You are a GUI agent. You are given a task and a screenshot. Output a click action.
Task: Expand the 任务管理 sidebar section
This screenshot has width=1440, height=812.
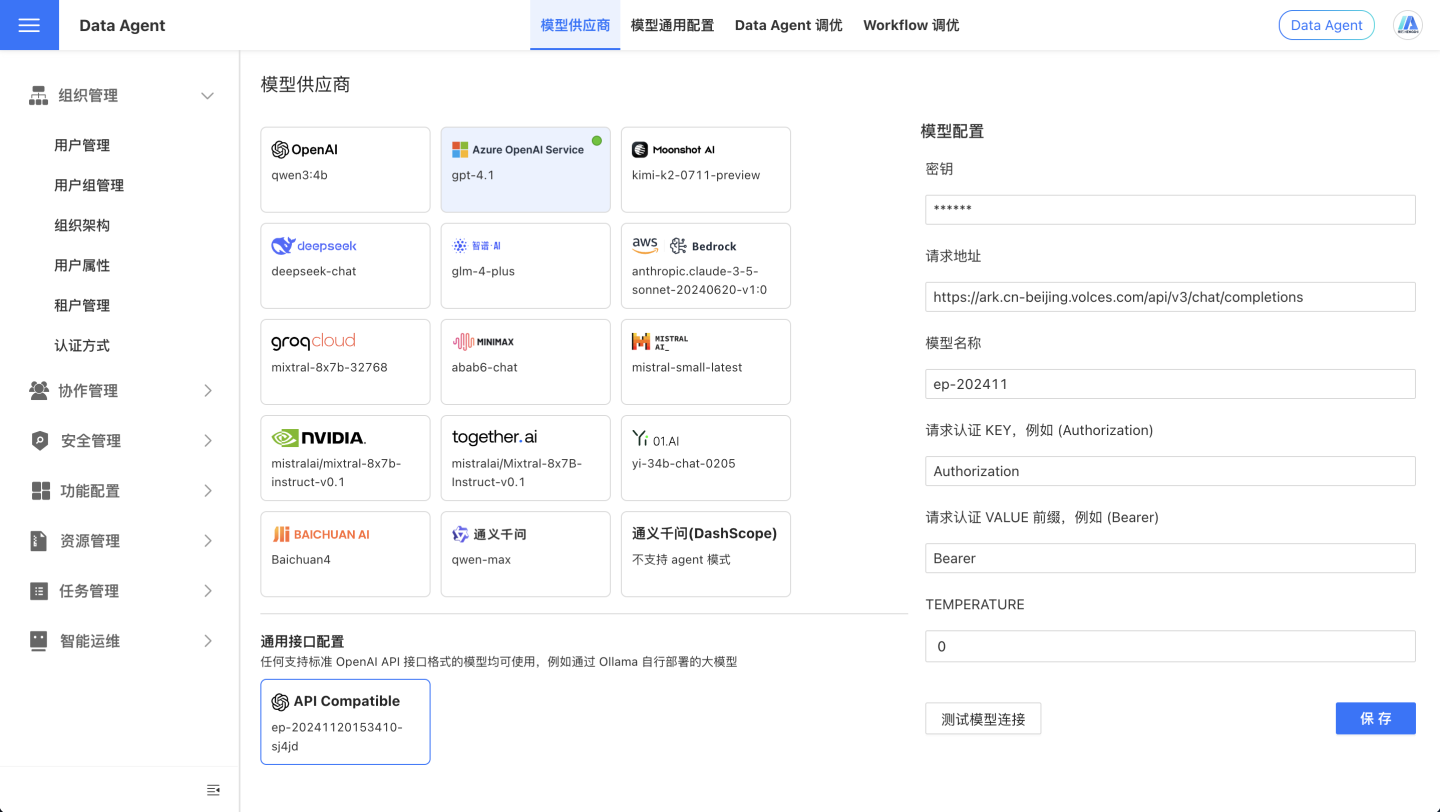pos(120,590)
